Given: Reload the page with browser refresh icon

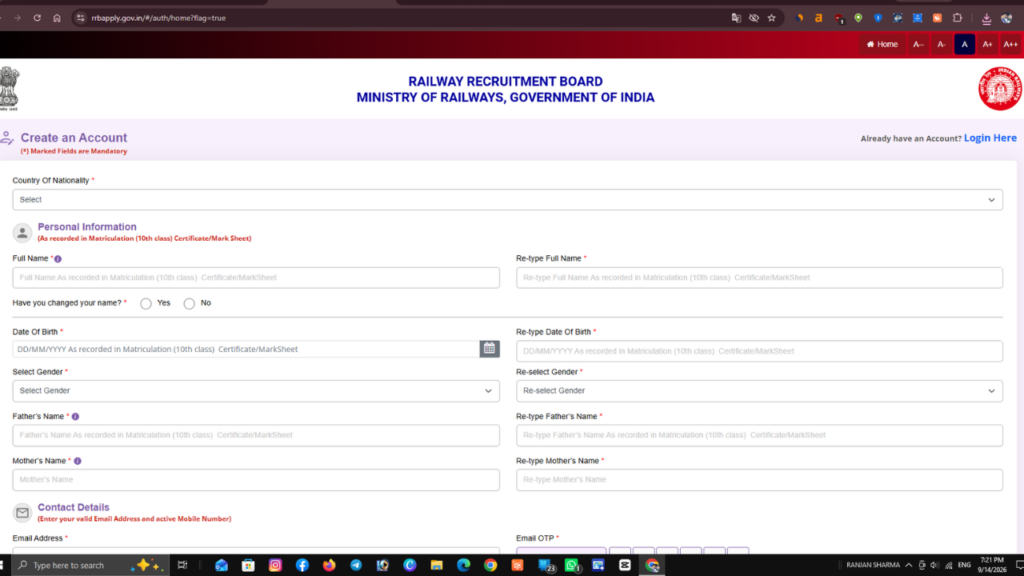Looking at the screenshot, I should coord(37,18).
